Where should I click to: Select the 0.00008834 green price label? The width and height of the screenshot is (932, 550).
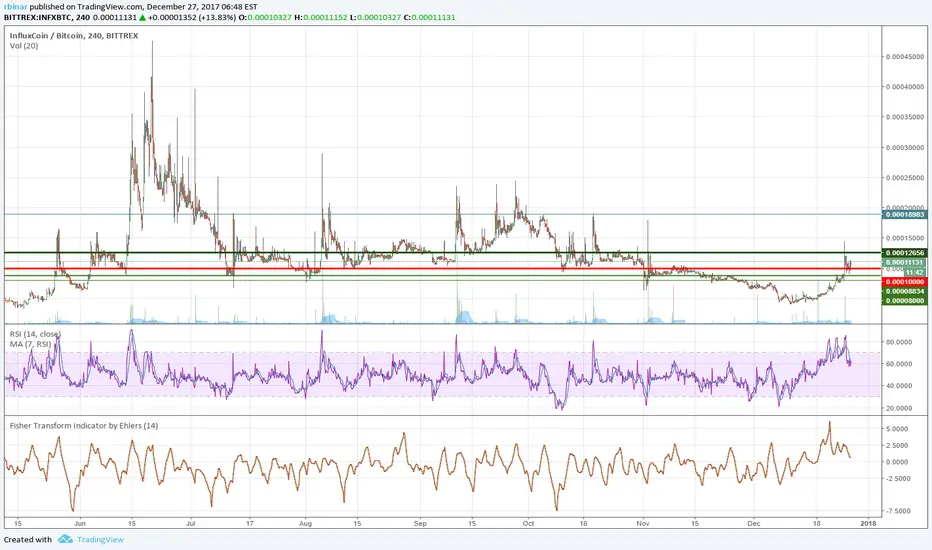(905, 291)
